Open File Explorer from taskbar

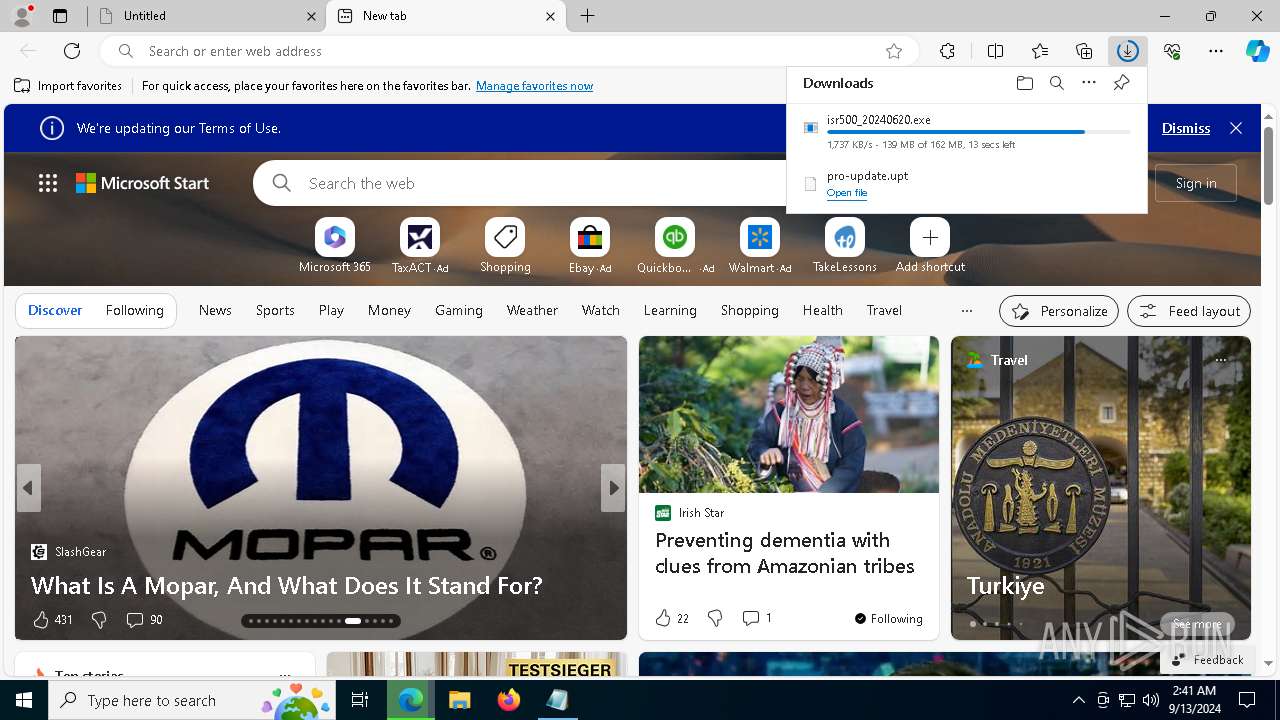click(x=459, y=700)
